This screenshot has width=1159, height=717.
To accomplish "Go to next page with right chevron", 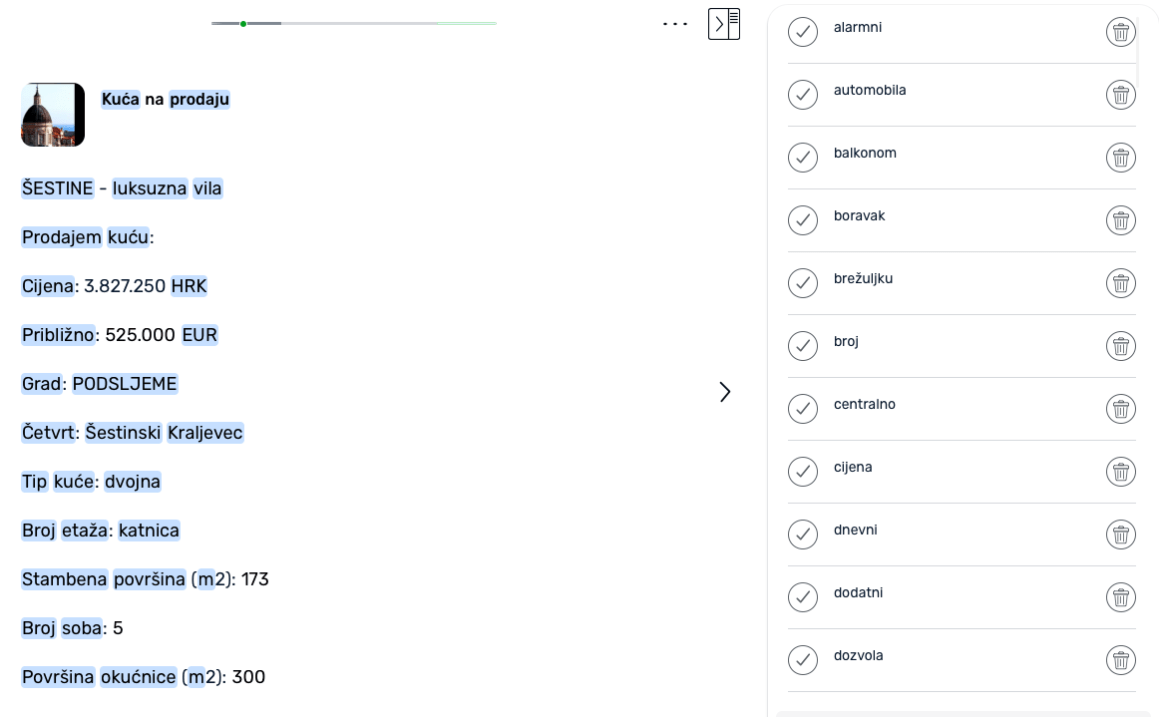I will click(725, 392).
